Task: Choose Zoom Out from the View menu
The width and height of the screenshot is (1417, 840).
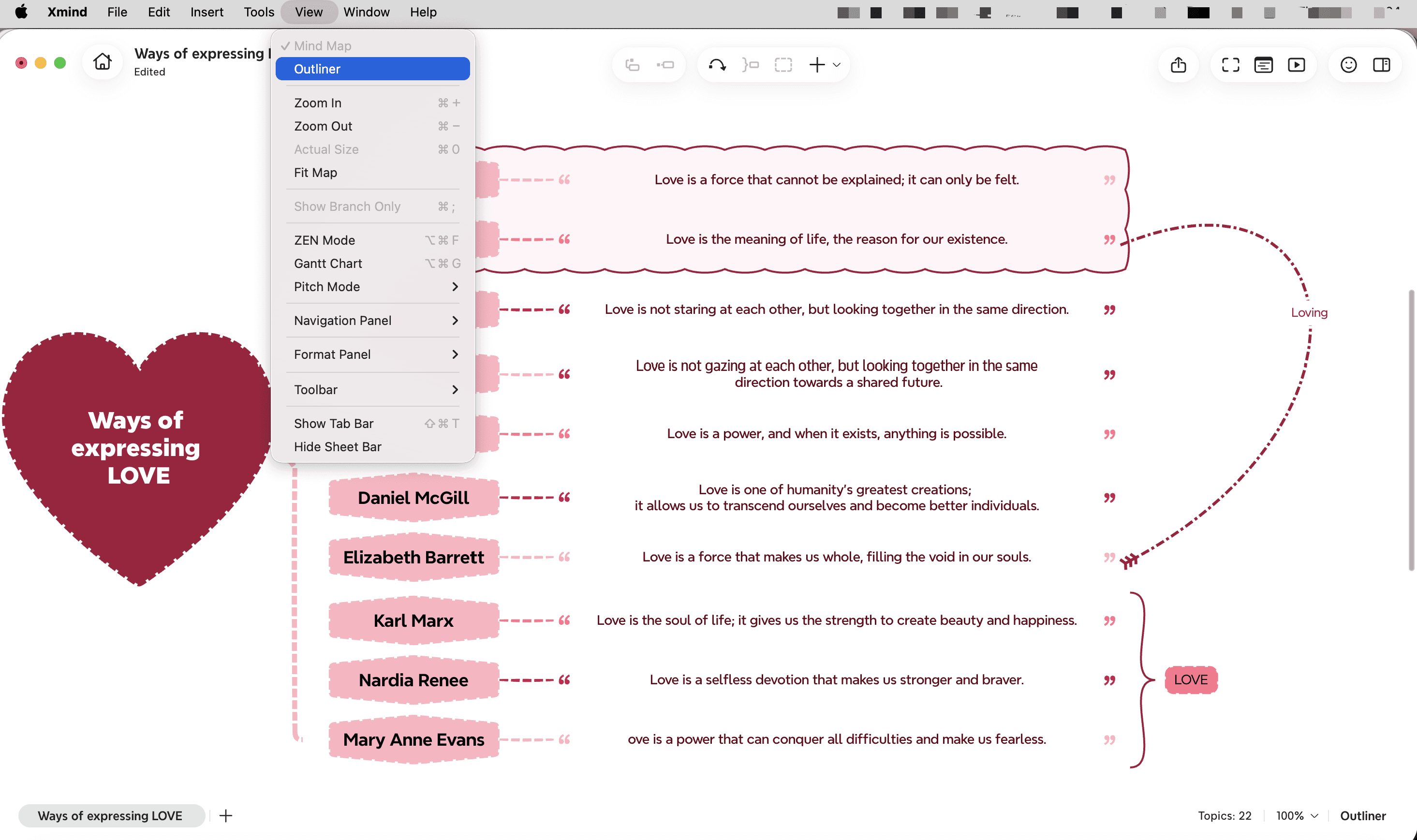Action: (372, 126)
